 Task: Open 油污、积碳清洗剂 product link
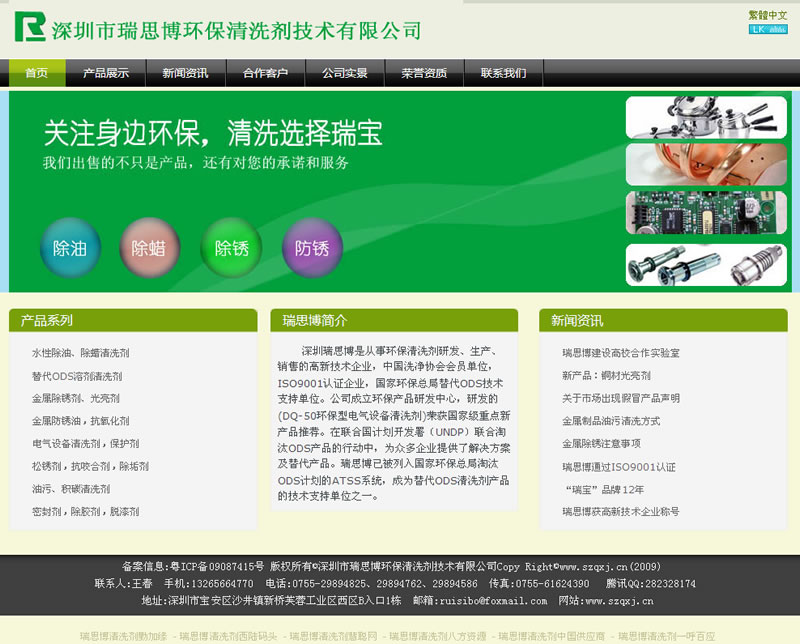(x=71, y=489)
